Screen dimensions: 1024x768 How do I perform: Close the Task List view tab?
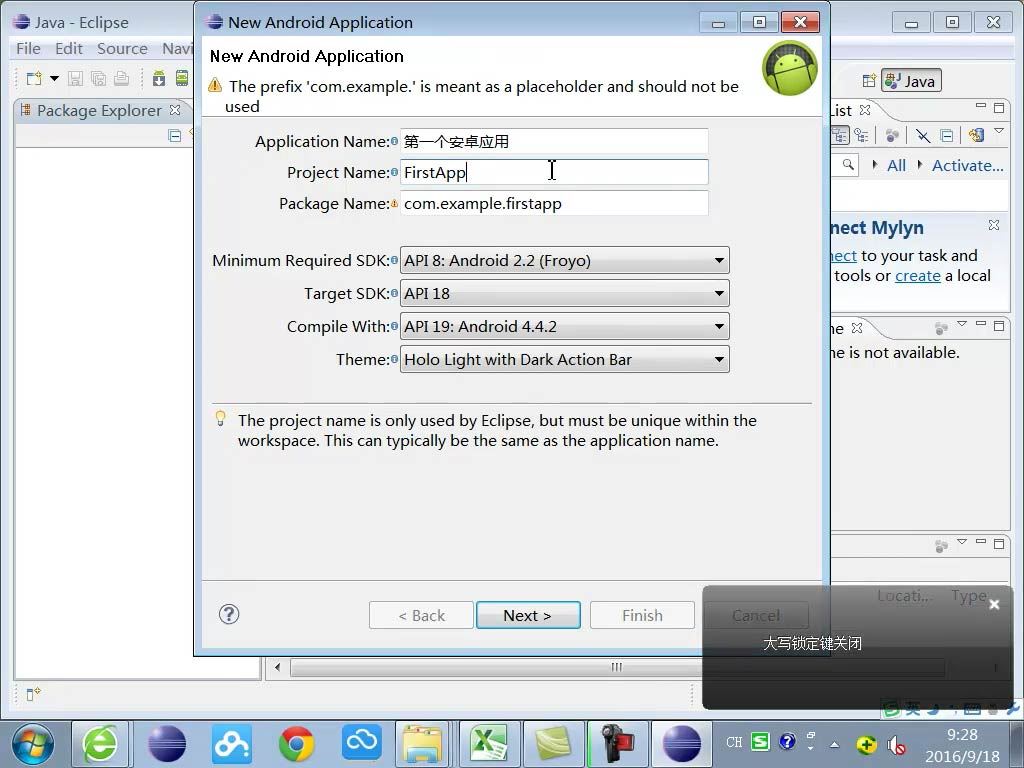click(x=865, y=110)
